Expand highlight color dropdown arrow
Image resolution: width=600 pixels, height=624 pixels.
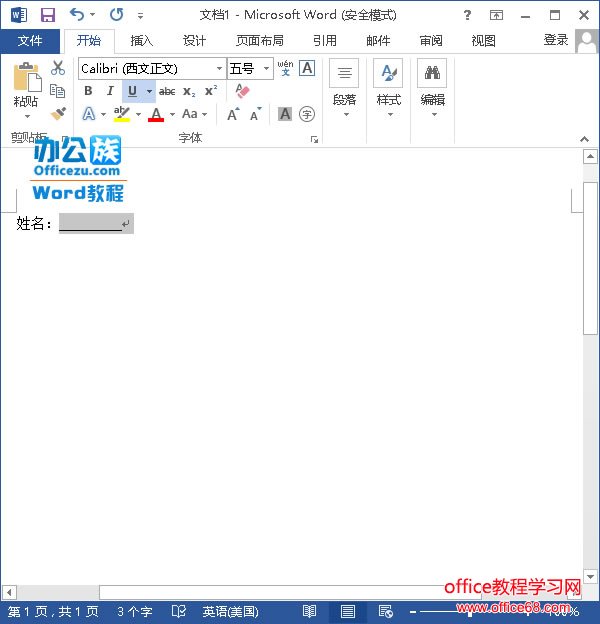[x=138, y=114]
